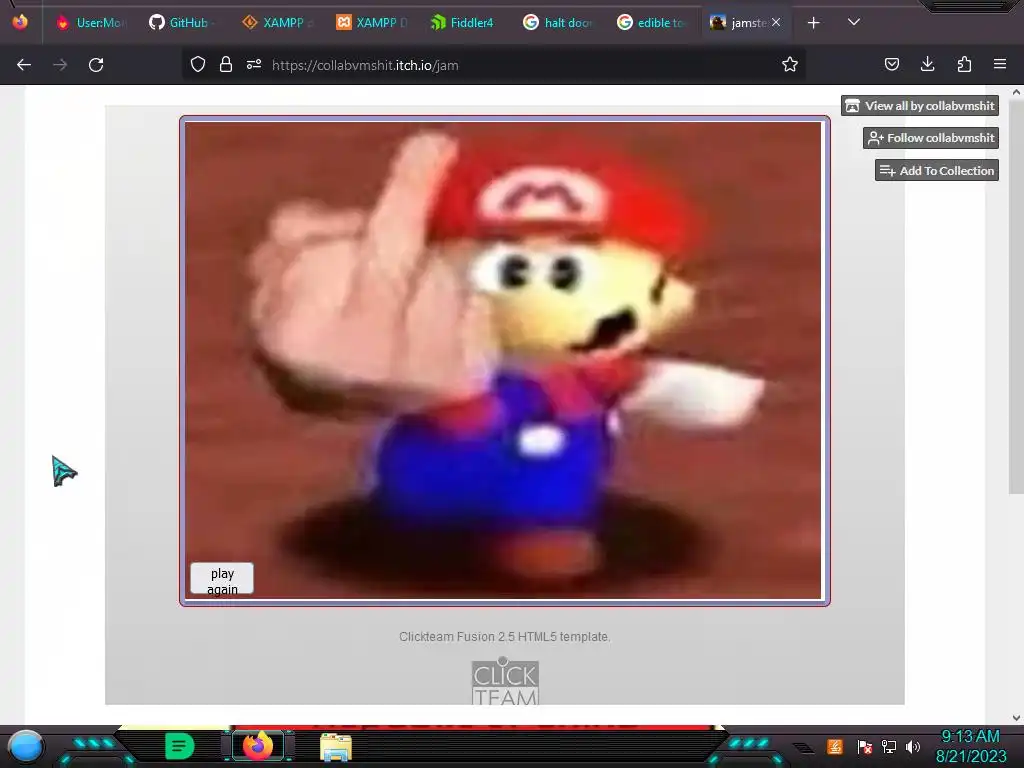1024x768 pixels.
Task: Click the forward navigation arrow
Action: (60, 65)
